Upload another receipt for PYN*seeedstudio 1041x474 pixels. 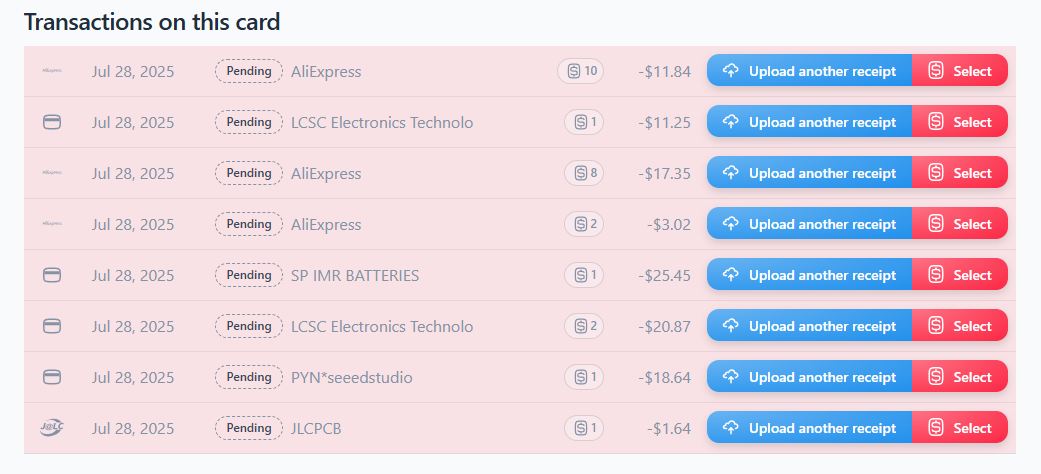809,377
